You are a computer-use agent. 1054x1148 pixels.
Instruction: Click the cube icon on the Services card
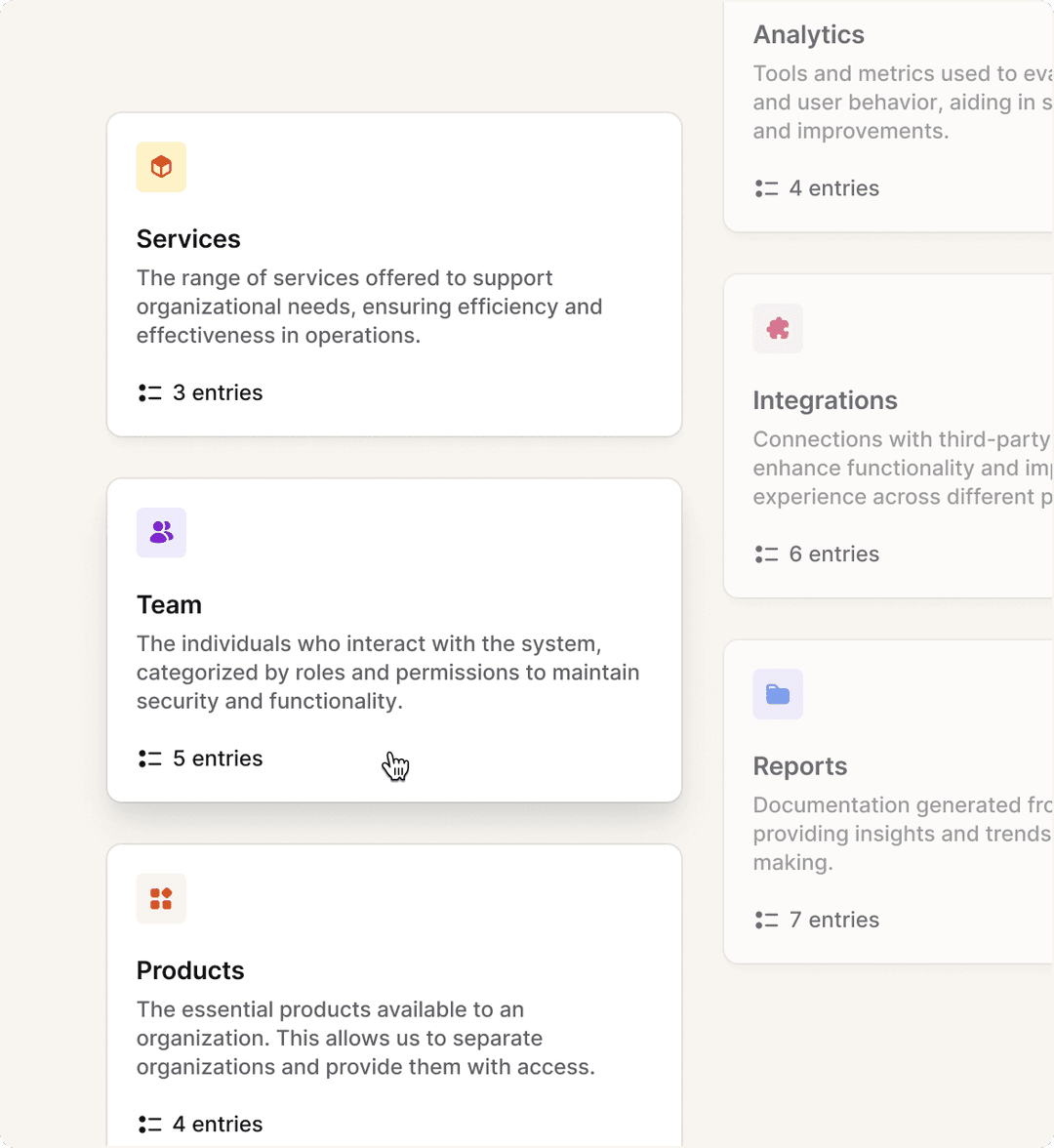(160, 167)
